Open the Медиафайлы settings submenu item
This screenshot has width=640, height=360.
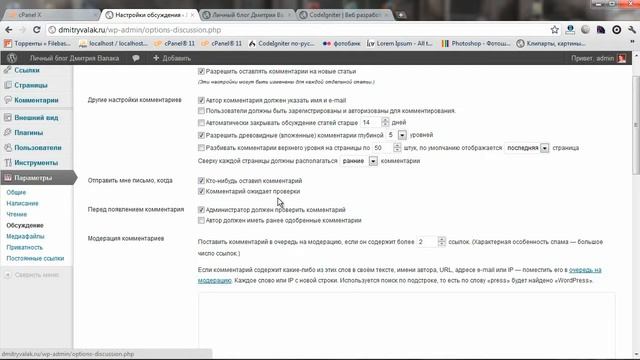(25, 236)
